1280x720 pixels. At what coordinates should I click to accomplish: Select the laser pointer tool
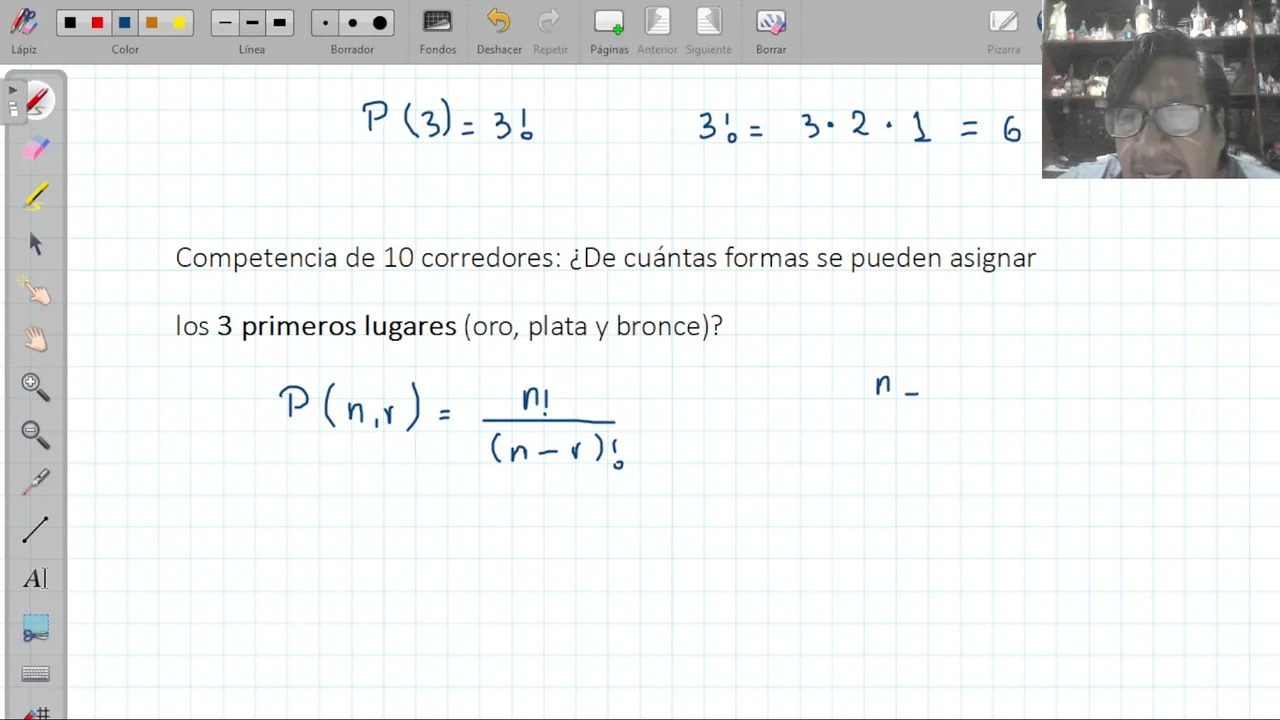pos(36,482)
